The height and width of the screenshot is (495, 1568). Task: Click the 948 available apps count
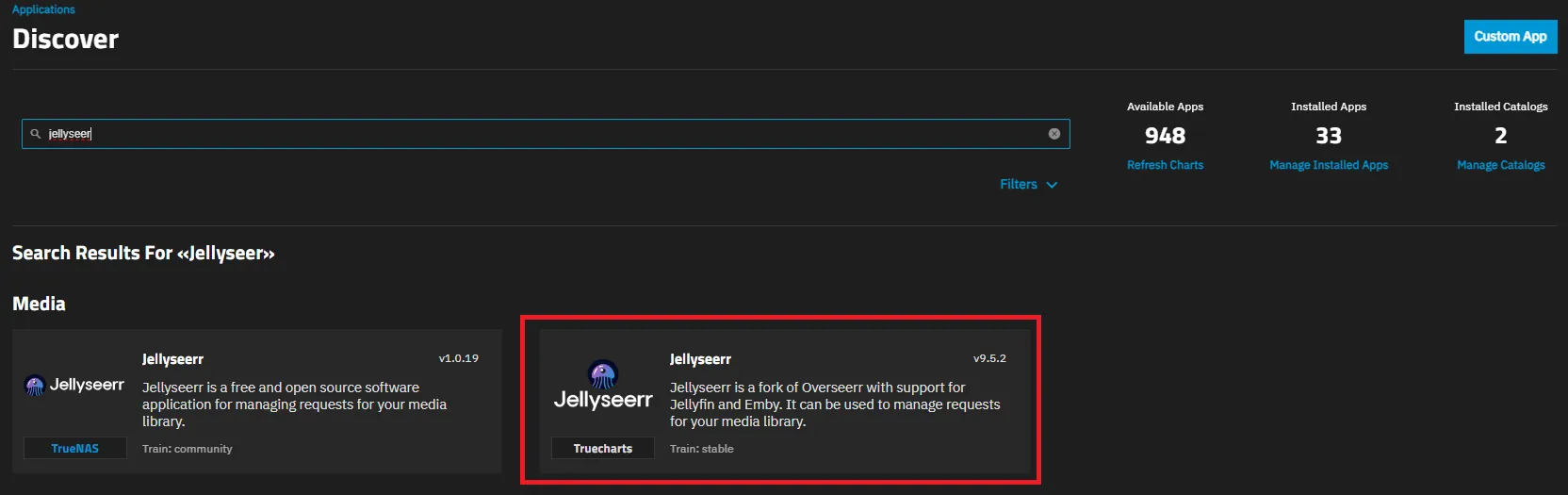pos(1165,136)
